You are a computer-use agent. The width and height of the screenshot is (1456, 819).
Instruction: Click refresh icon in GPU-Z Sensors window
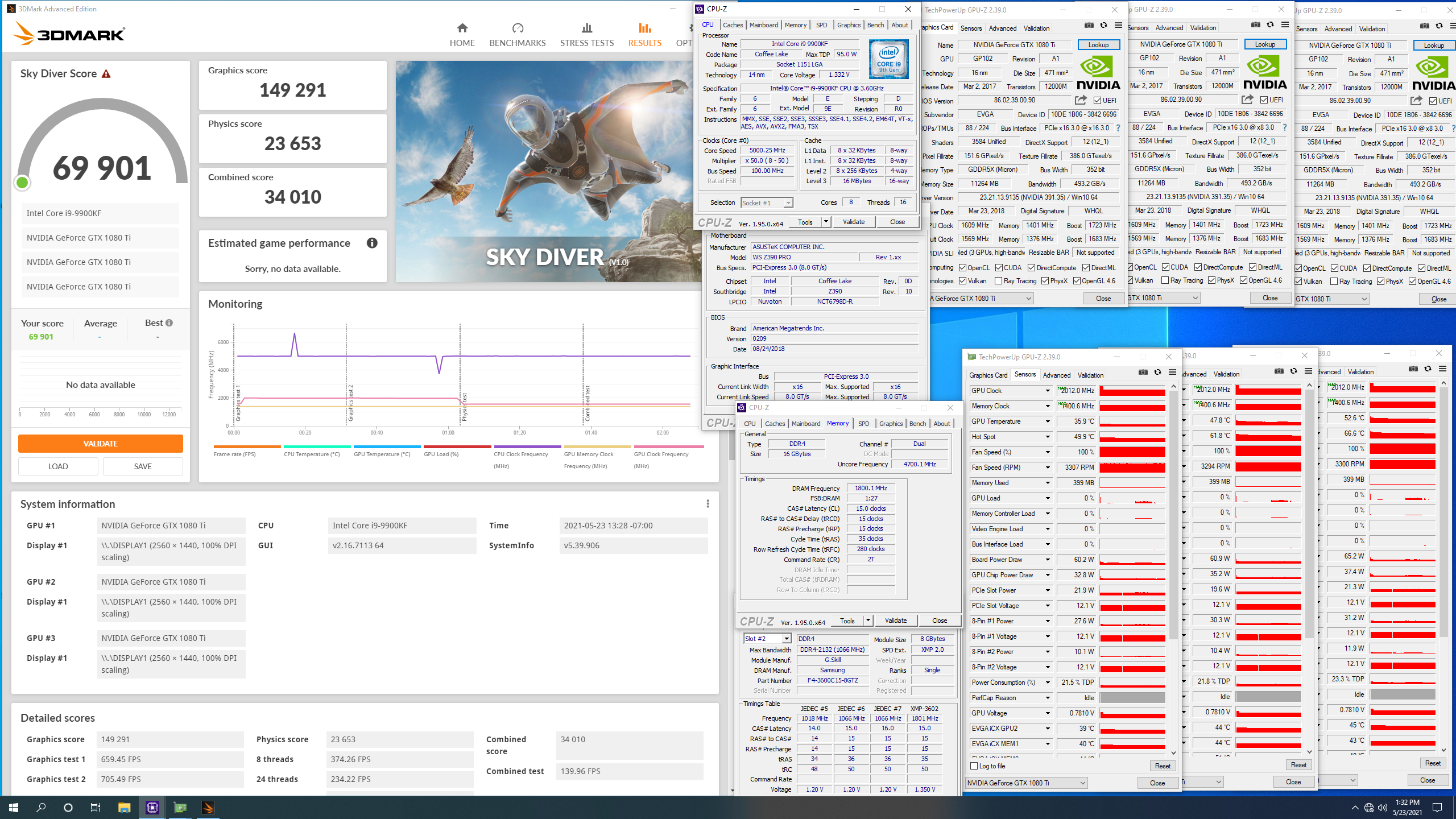tap(1157, 373)
